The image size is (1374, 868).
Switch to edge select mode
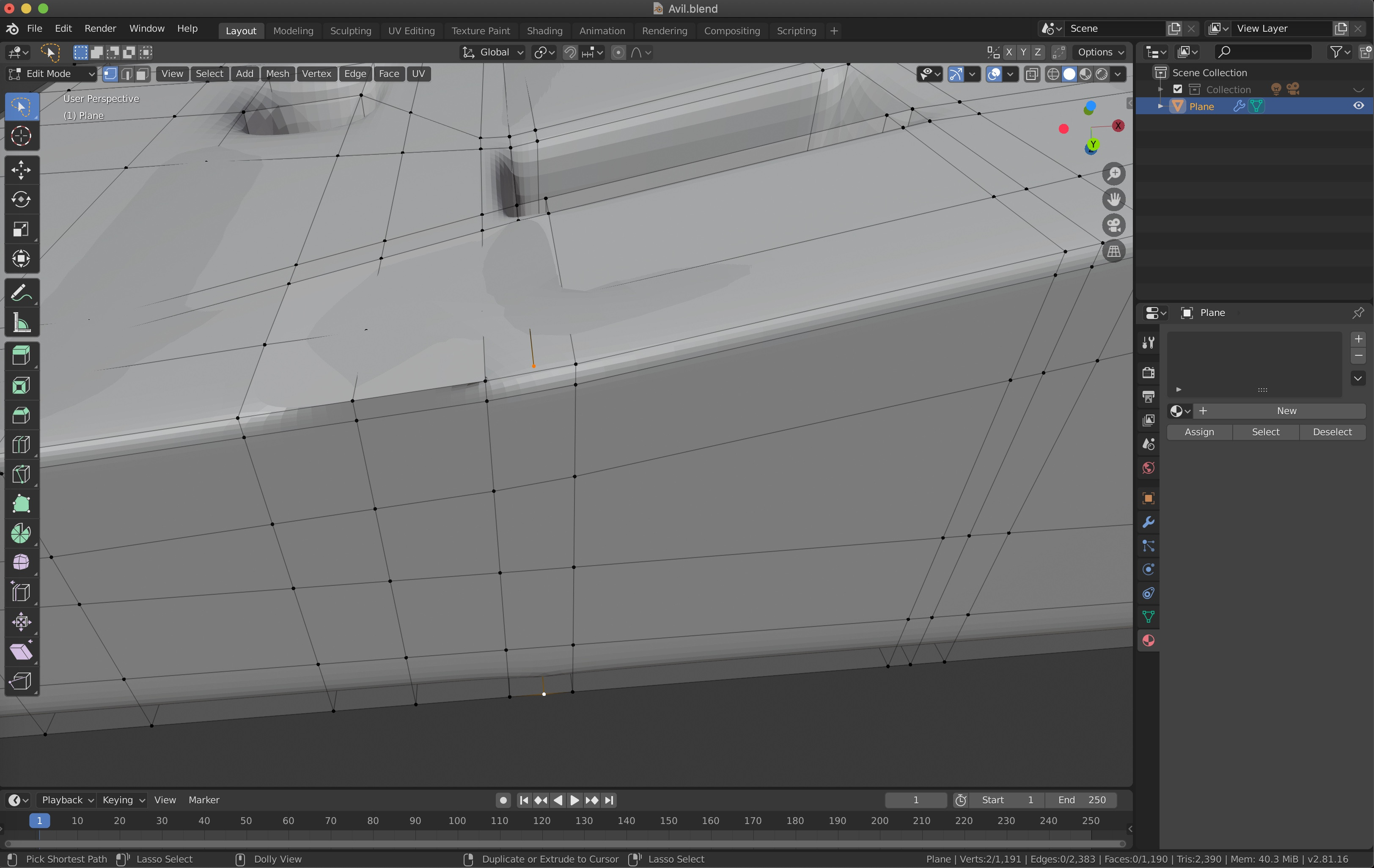pos(126,74)
